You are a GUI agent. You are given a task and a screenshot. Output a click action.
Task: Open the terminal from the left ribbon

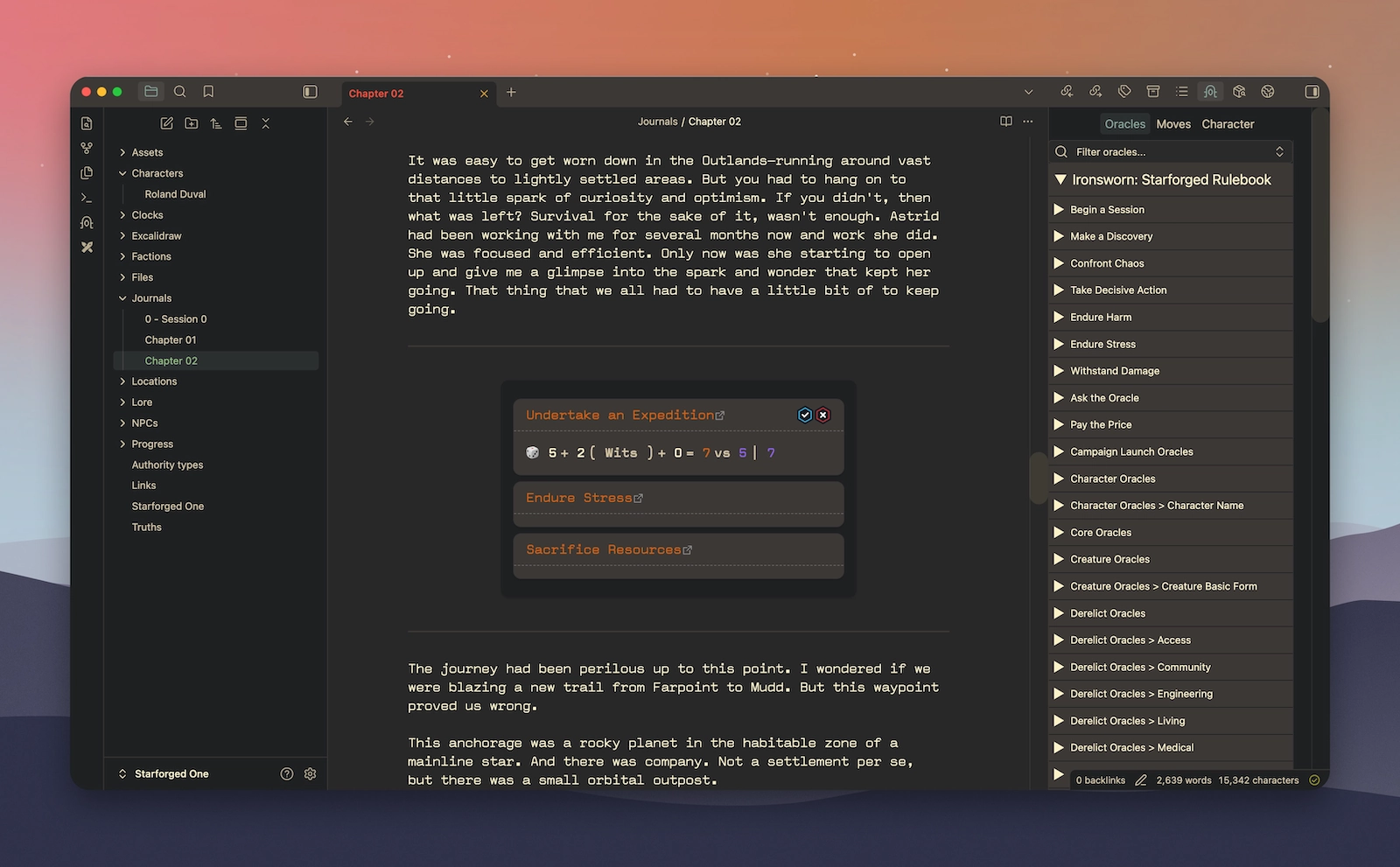87,198
